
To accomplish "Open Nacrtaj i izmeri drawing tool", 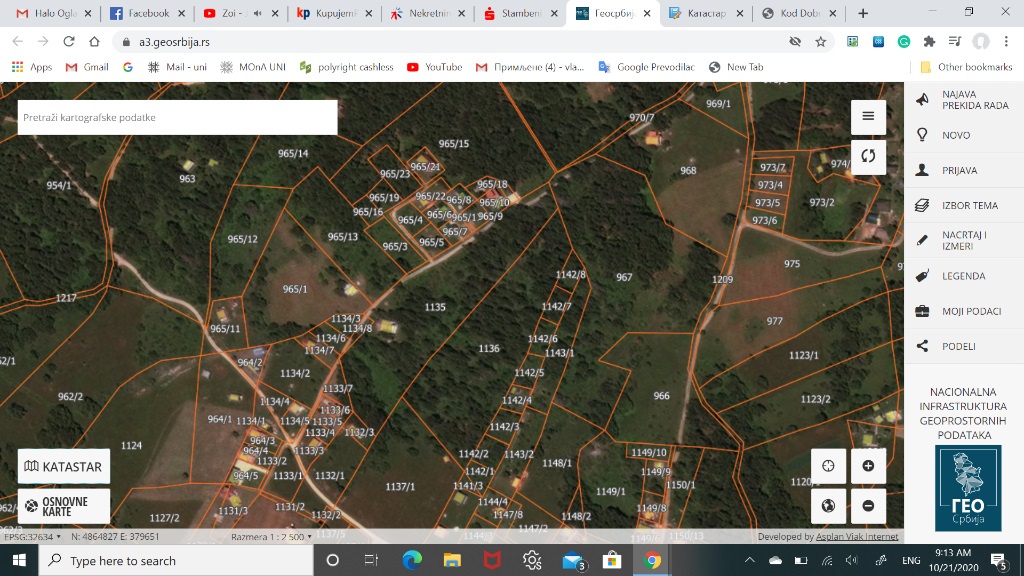I will click(x=962, y=241).
